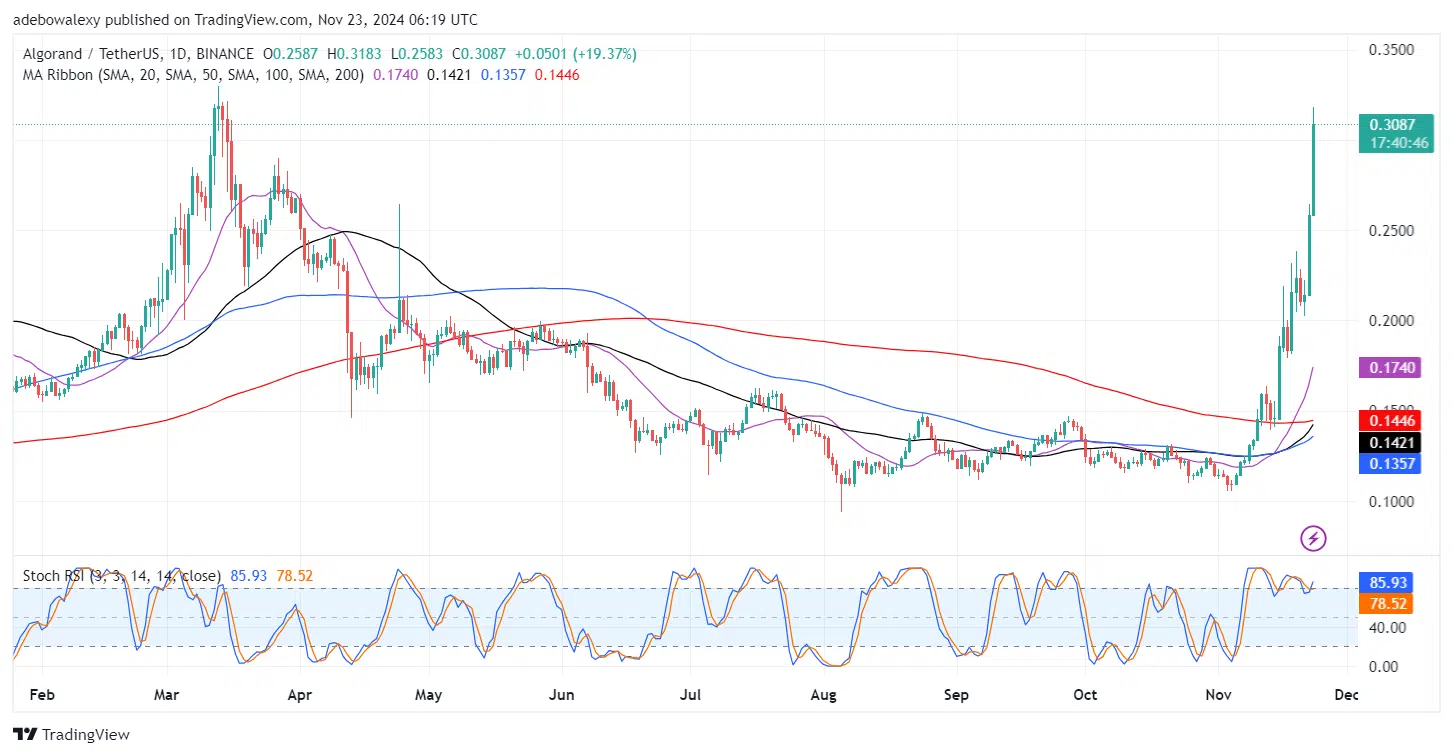This screenshot has width=1453, height=756.
Task: Click the Mar label on time axis
Action: point(165,694)
